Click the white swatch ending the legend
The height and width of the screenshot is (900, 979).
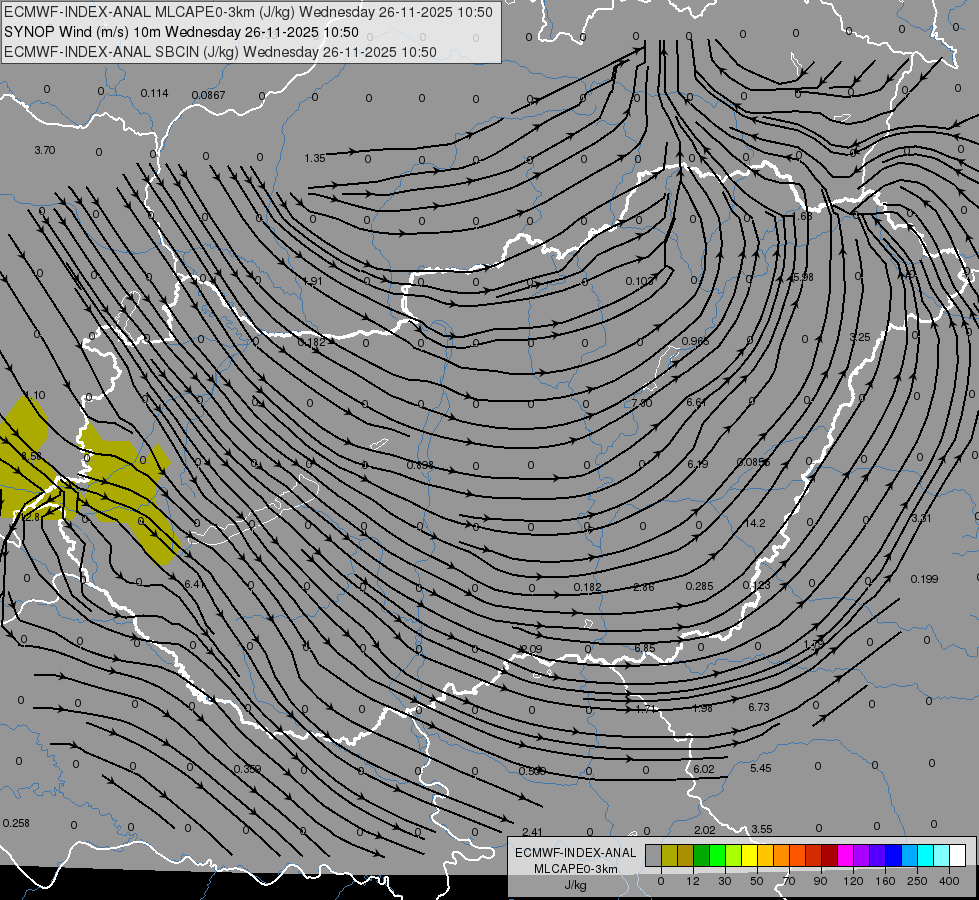point(957,855)
